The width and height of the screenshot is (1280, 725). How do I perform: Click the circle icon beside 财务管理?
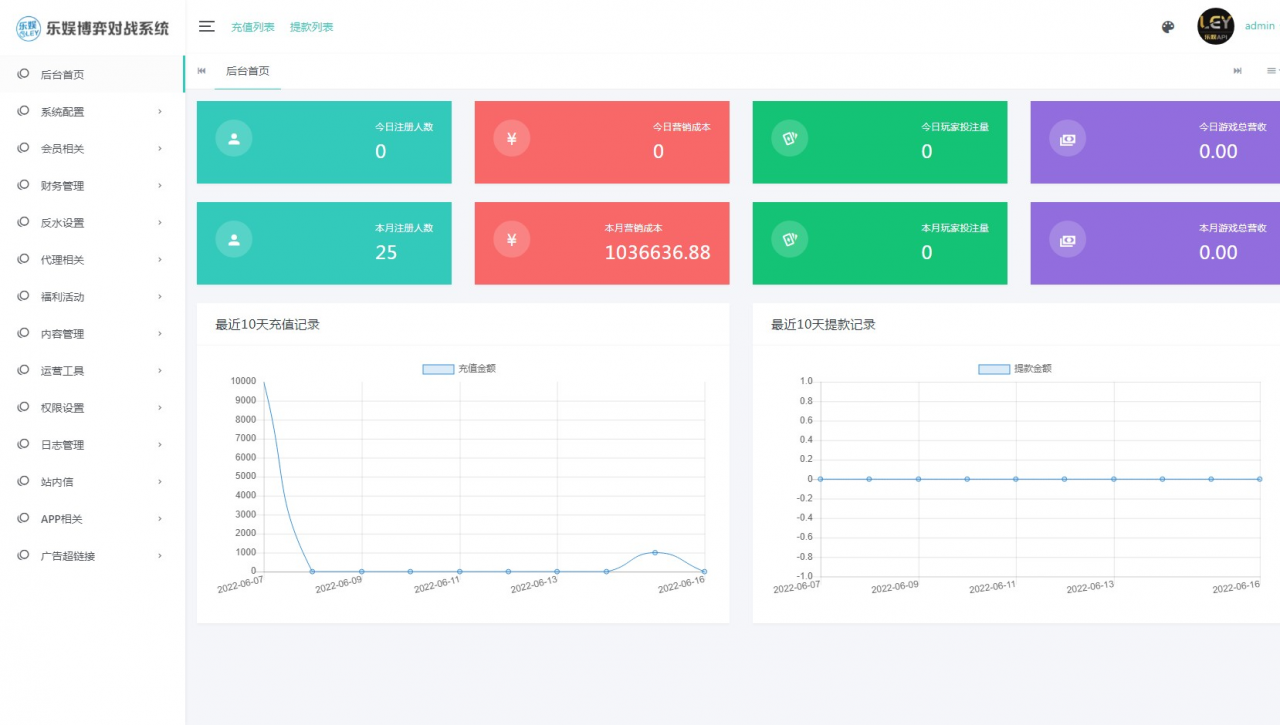(x=23, y=185)
